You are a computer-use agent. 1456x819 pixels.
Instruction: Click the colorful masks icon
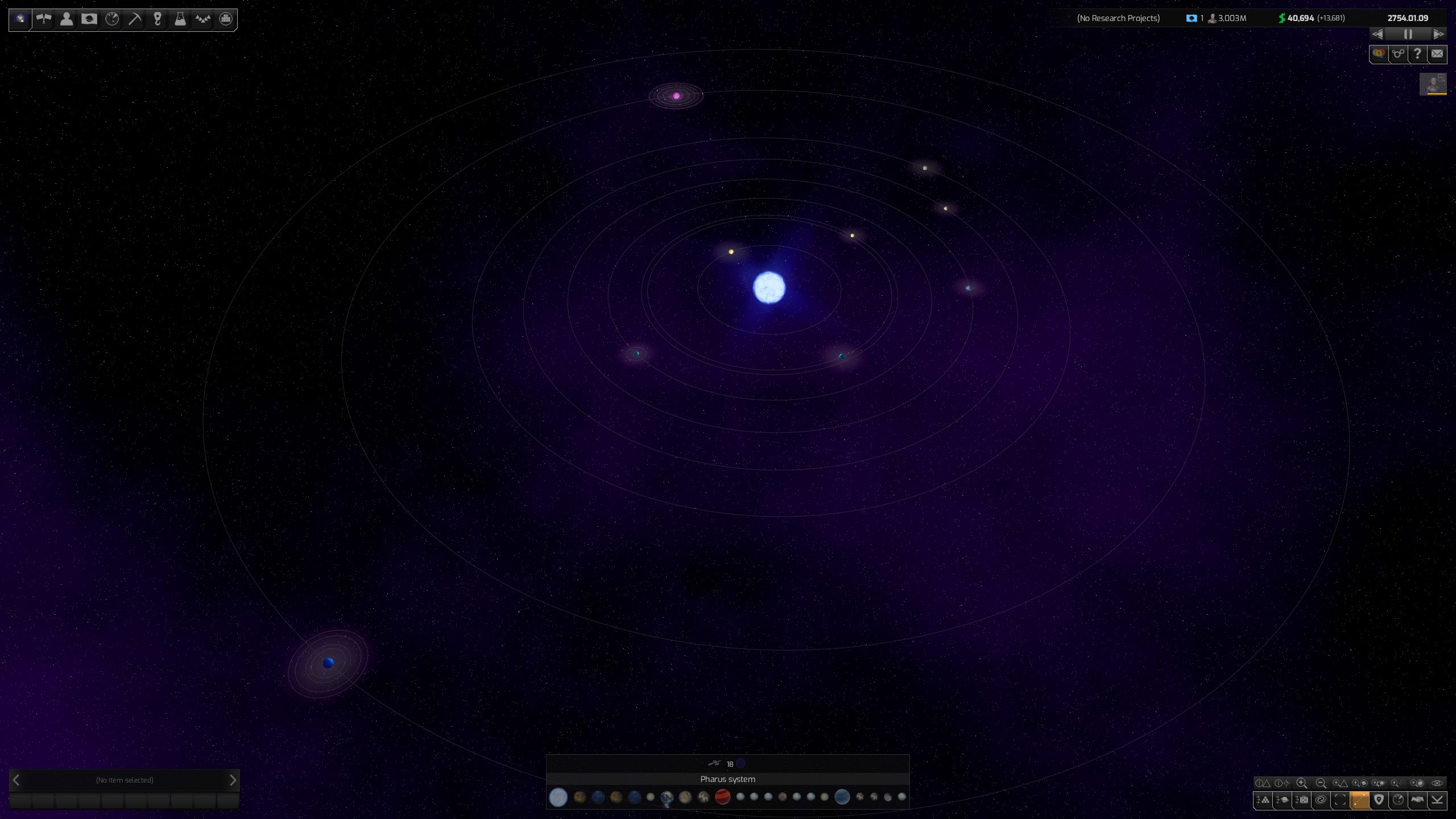tap(1379, 53)
